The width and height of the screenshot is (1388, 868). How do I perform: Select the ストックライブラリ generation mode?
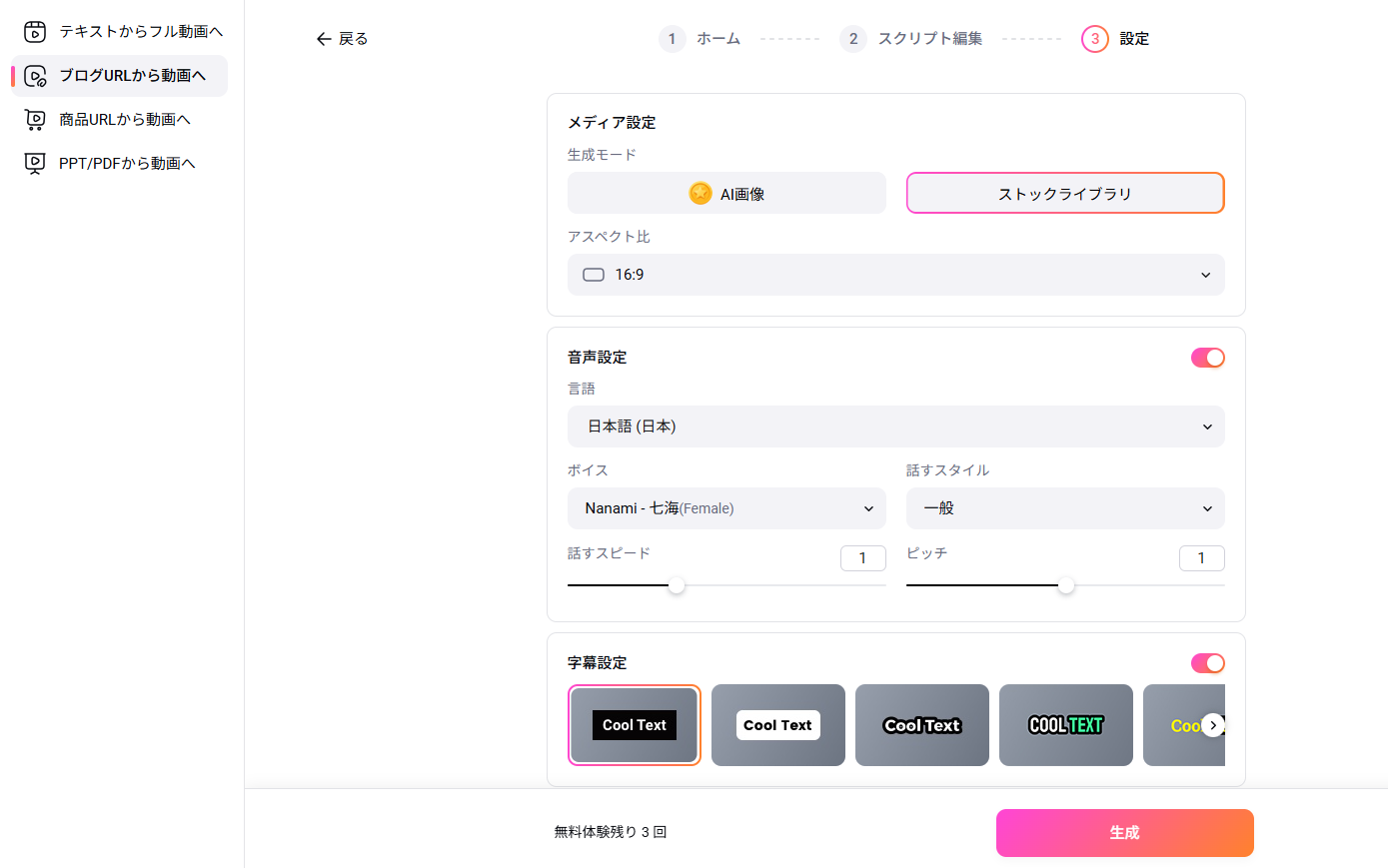(1064, 194)
